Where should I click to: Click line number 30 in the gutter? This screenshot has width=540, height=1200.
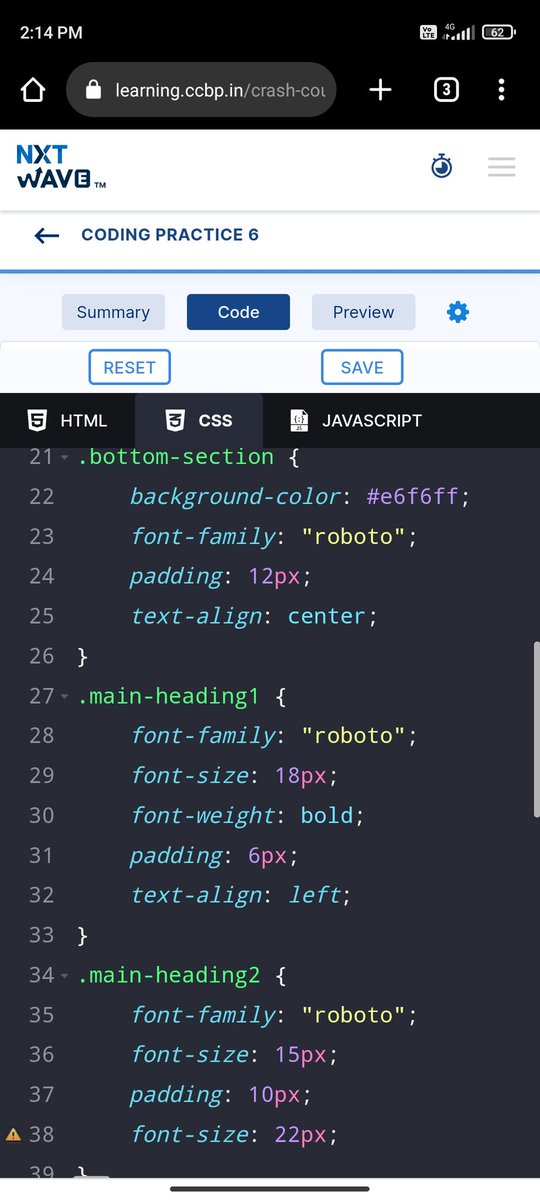(41, 816)
